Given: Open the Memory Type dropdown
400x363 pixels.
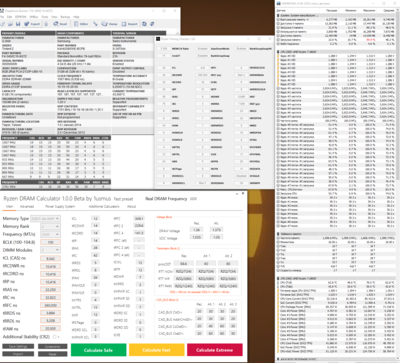Looking at the screenshot, I should [45, 219].
